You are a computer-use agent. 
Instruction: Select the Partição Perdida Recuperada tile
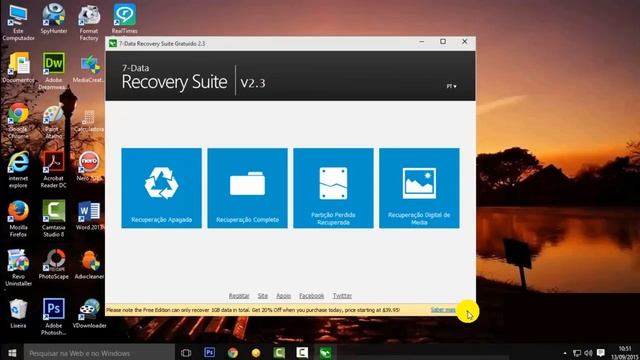coord(333,188)
